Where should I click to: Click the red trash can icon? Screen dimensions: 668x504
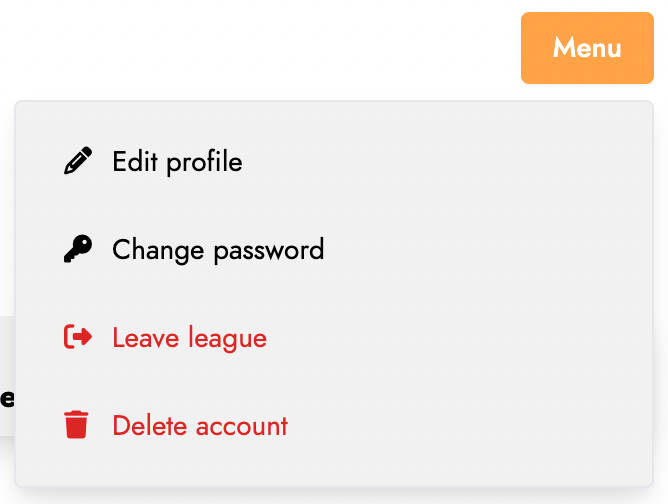(x=76, y=425)
